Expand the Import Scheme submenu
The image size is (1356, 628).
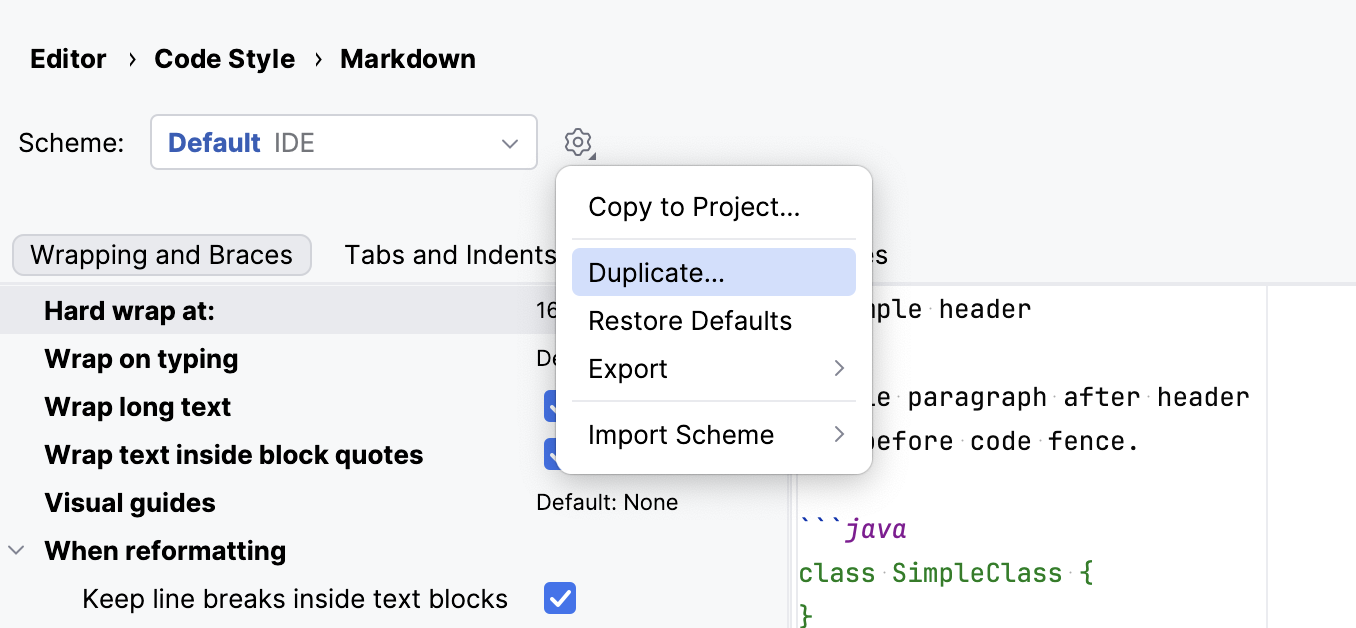coord(681,434)
